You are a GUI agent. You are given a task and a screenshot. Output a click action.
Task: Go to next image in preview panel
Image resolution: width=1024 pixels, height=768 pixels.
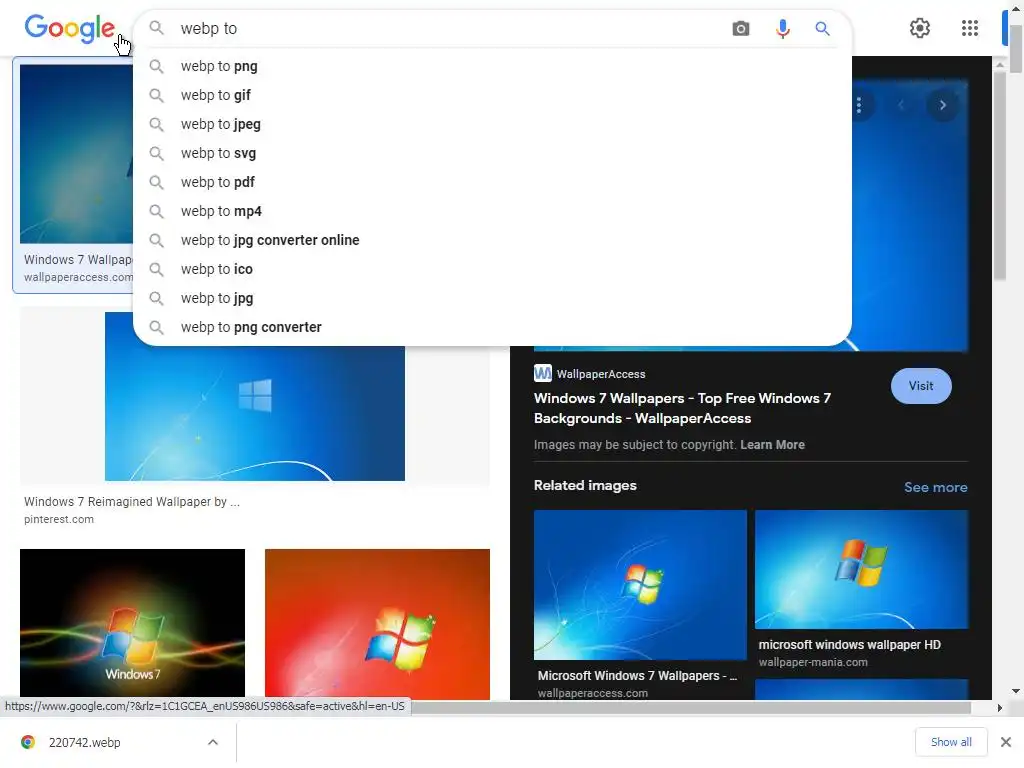point(942,105)
